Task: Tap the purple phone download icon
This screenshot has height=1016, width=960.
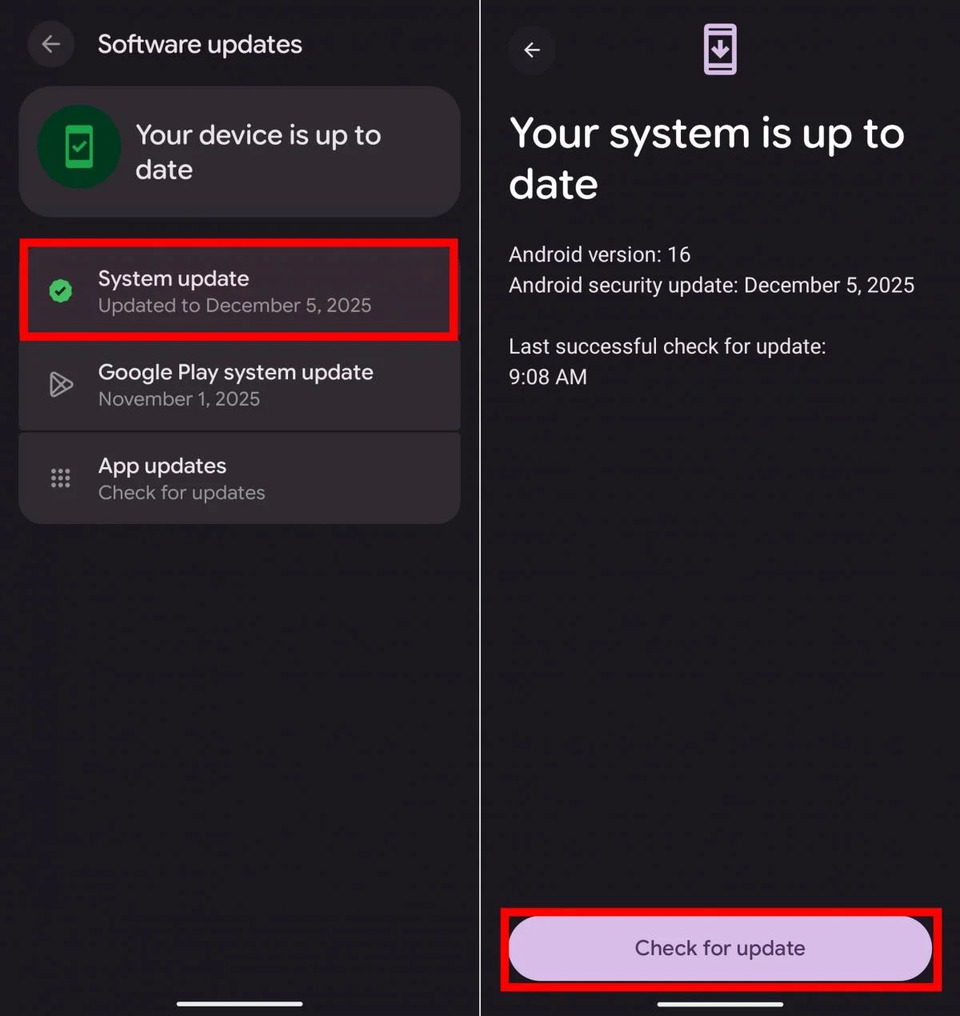Action: coord(720,49)
